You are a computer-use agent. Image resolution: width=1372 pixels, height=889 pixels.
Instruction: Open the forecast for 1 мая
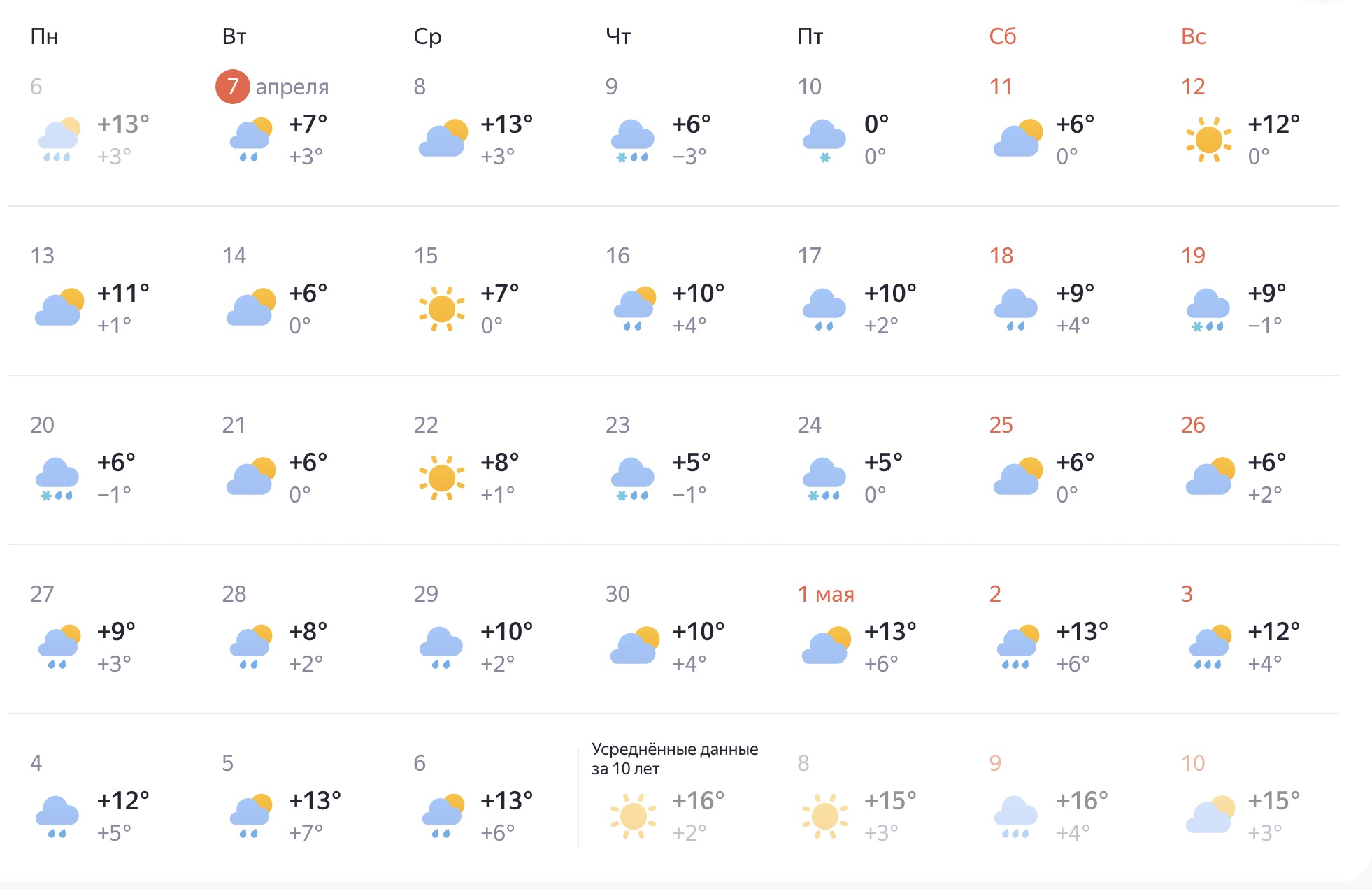click(x=826, y=594)
